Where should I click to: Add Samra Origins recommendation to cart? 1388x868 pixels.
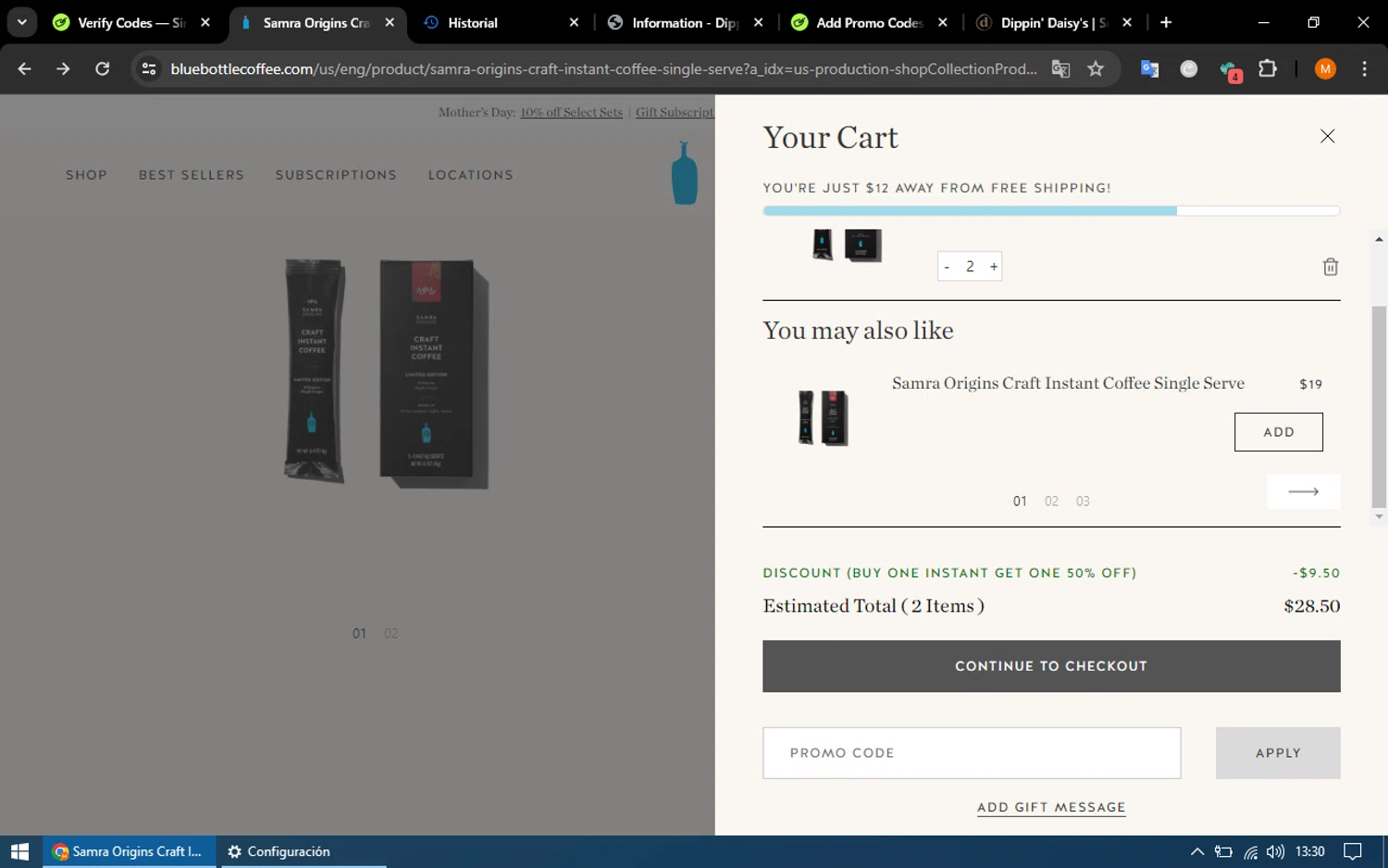tap(1278, 432)
